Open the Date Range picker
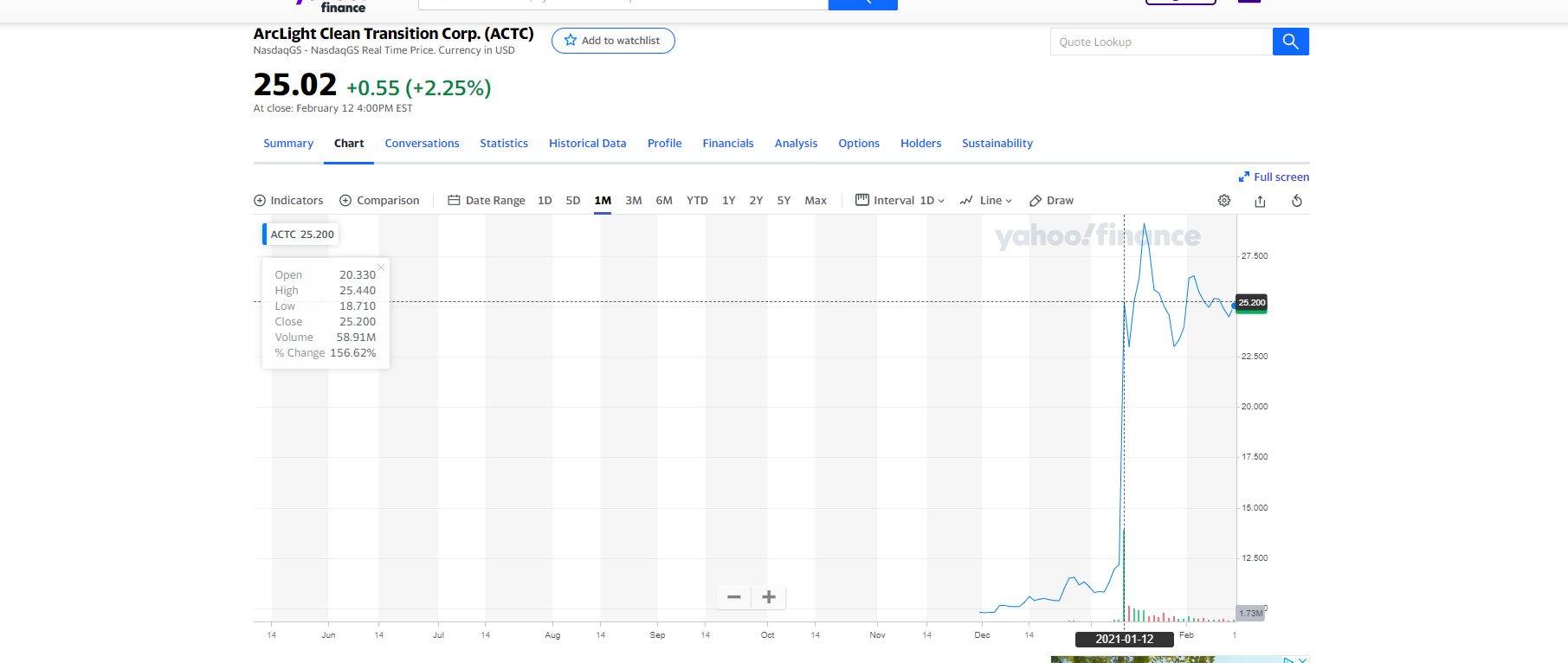 [x=487, y=201]
